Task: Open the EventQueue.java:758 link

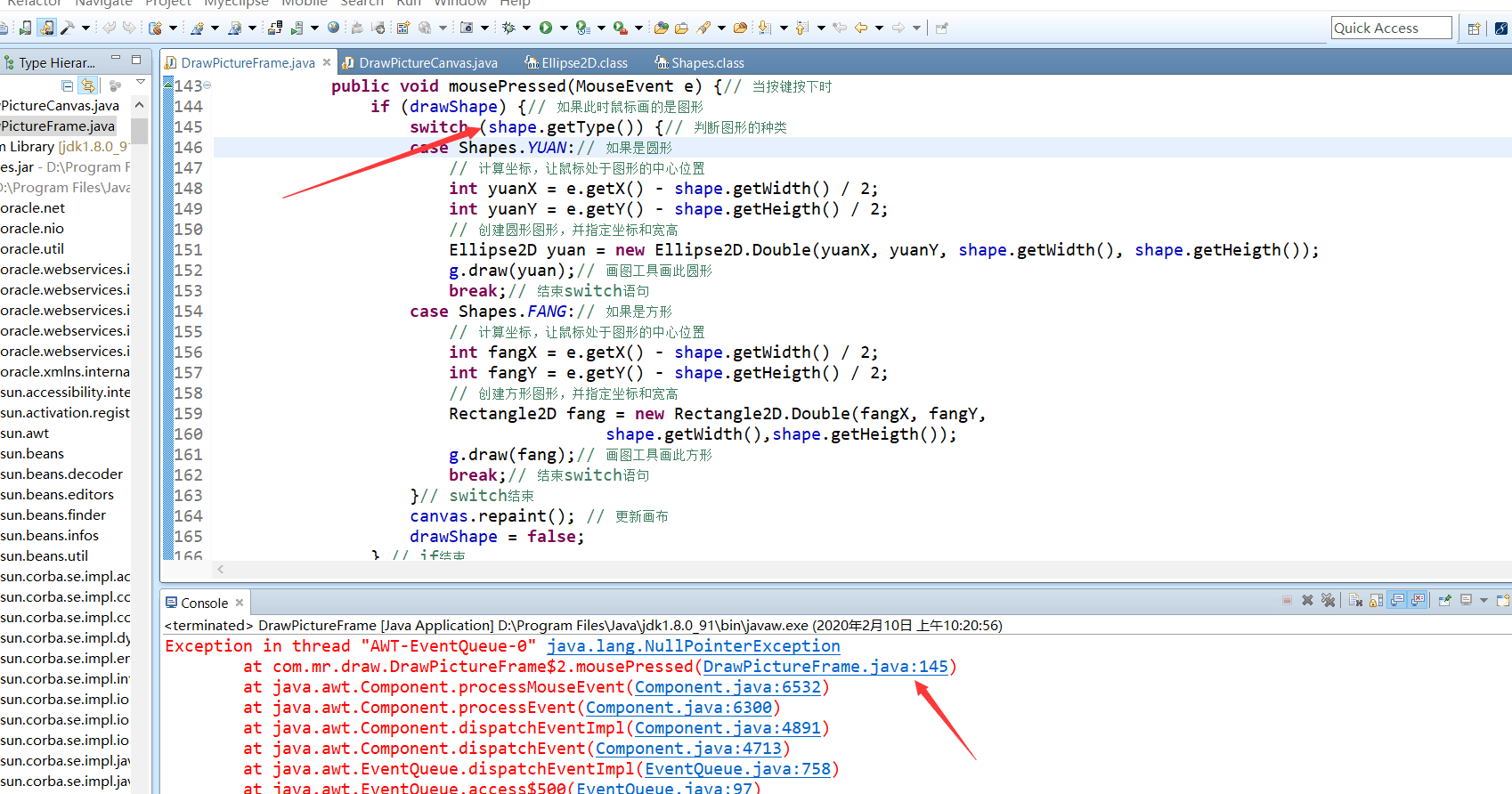Action: pos(737,769)
